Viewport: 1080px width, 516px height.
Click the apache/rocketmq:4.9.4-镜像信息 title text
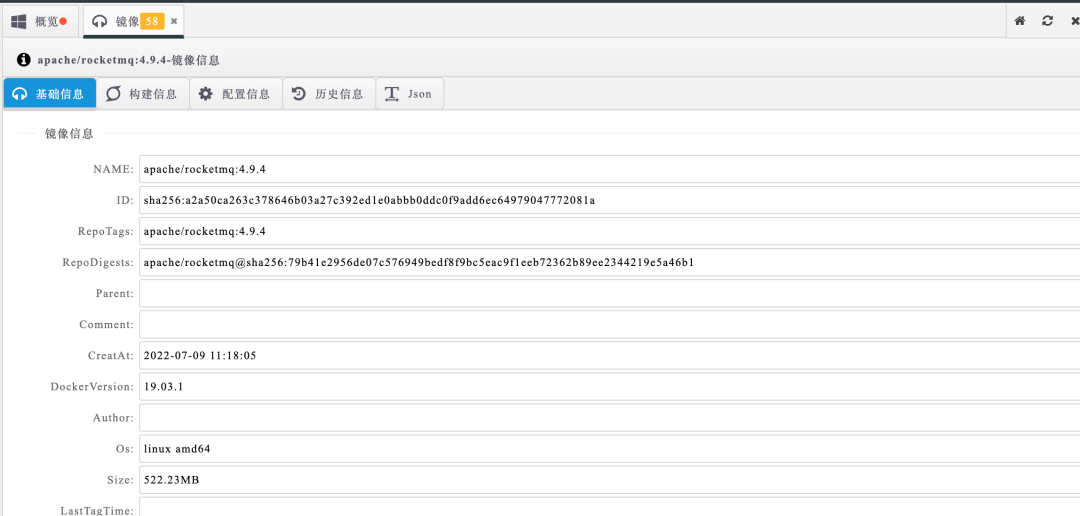(129, 61)
